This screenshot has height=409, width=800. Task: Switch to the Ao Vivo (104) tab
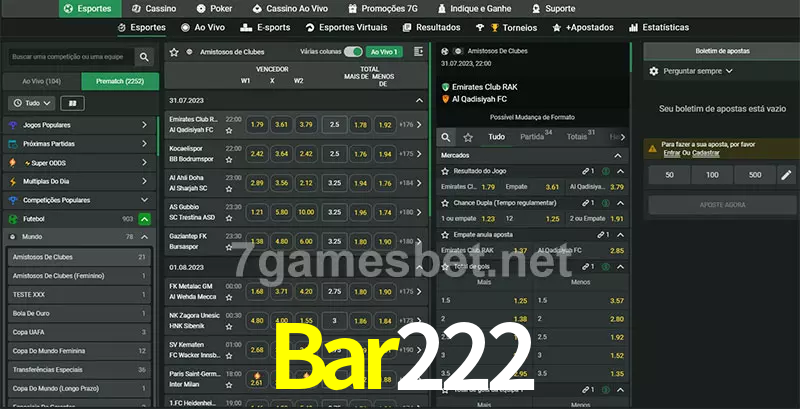[x=42, y=81]
